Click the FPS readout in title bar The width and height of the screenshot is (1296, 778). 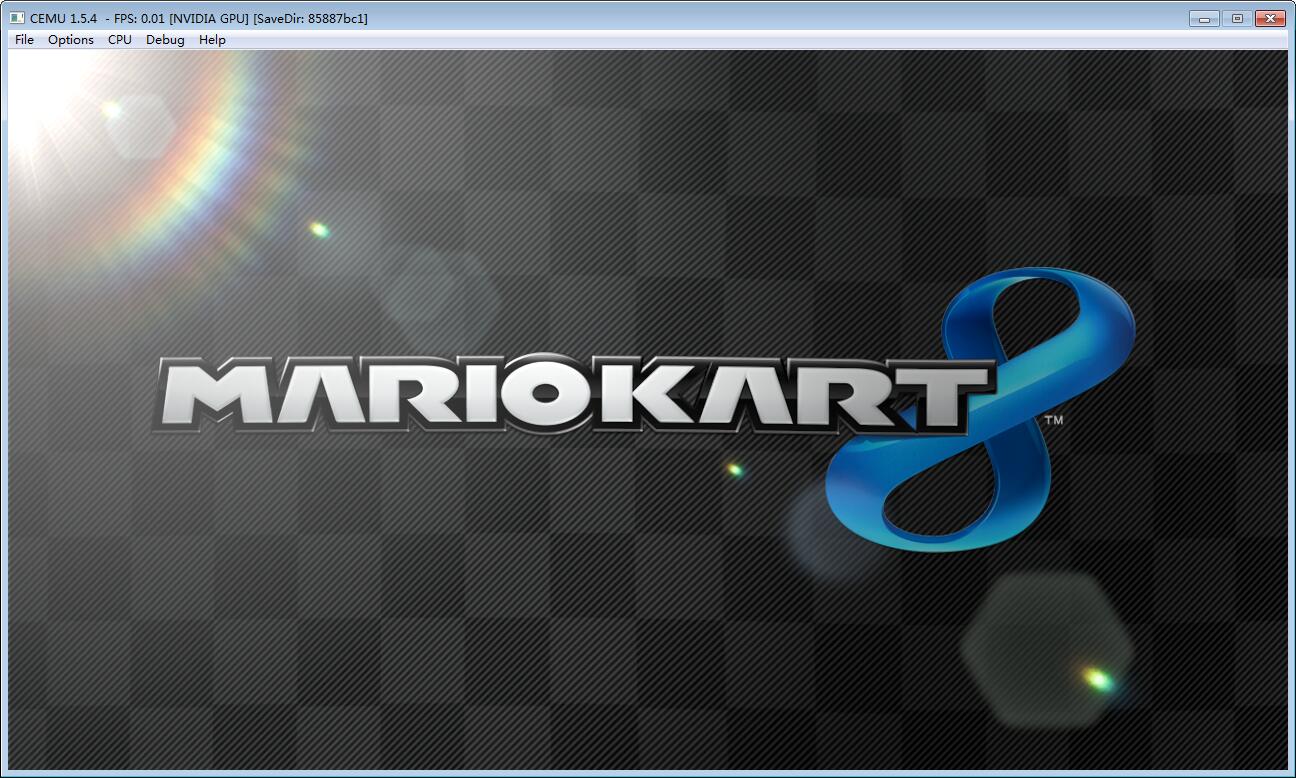139,18
